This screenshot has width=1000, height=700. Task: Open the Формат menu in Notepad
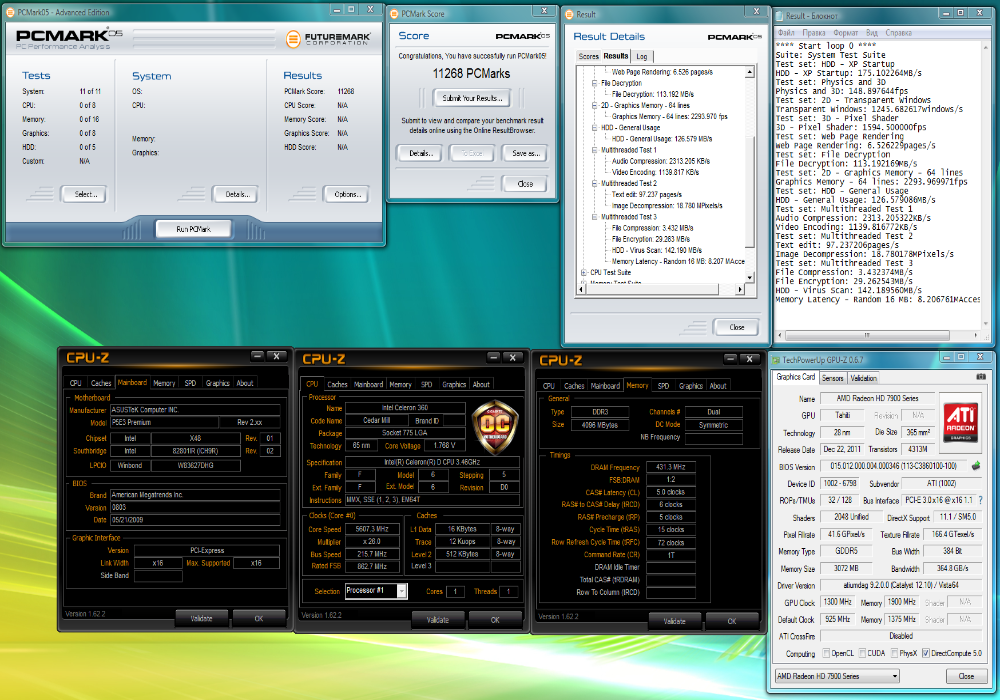[x=845, y=33]
